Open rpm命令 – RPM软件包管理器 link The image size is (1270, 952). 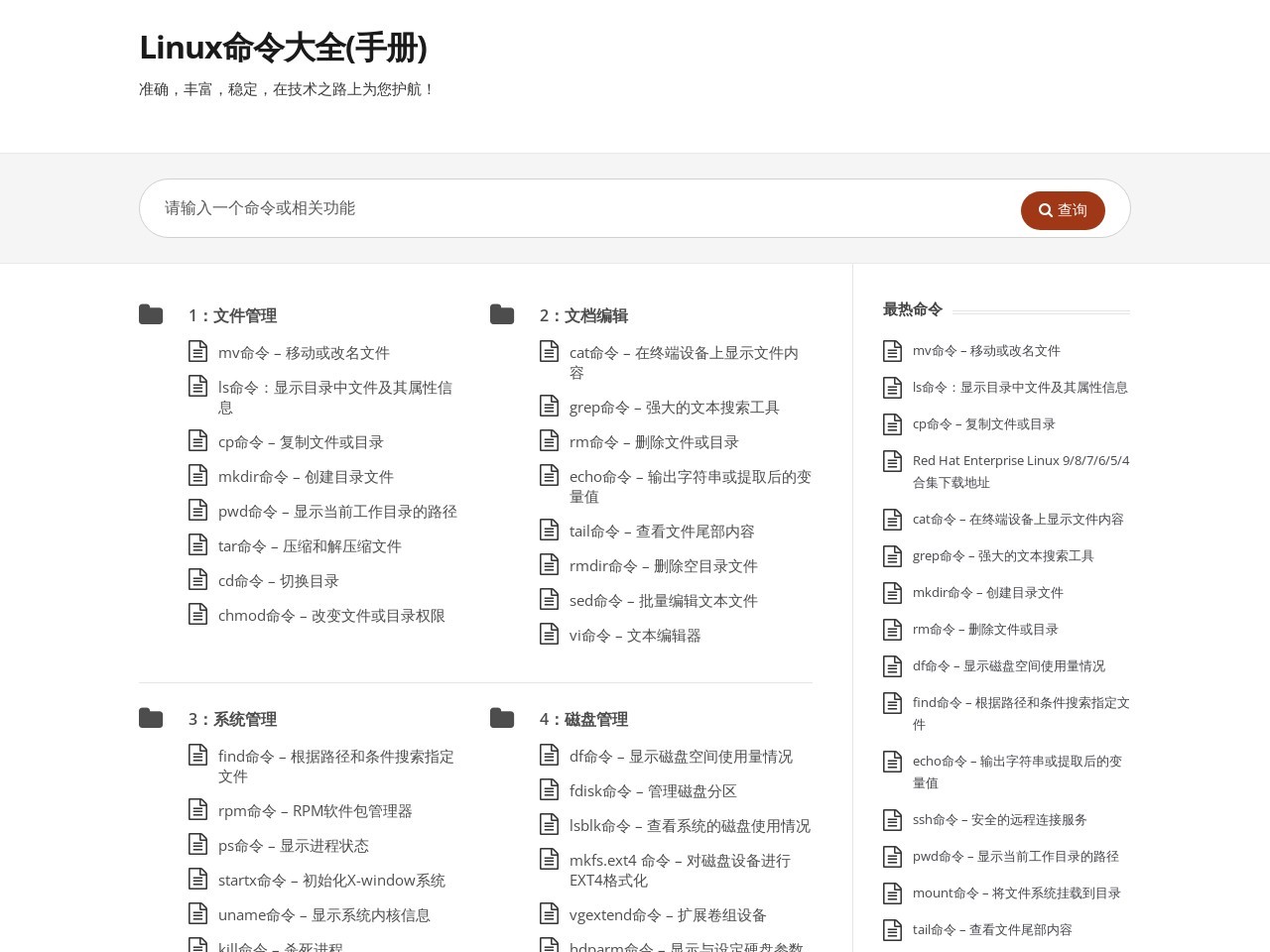point(316,811)
